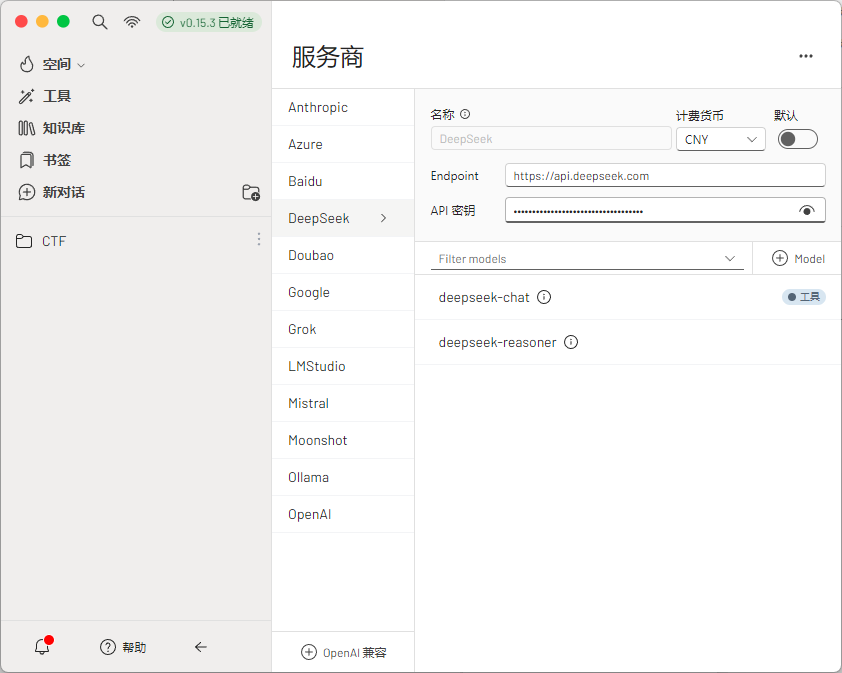This screenshot has width=842, height=673.
Task: Select the Ollama provider
Action: coord(343,477)
